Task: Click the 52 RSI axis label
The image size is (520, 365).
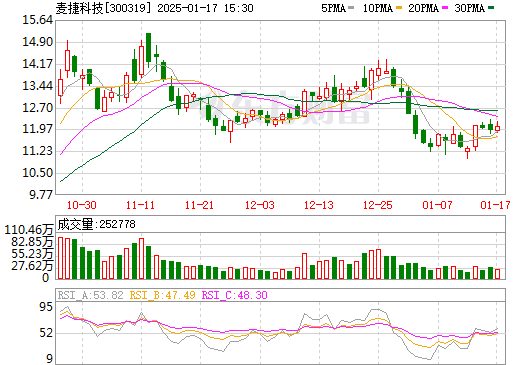Action: click(x=46, y=333)
